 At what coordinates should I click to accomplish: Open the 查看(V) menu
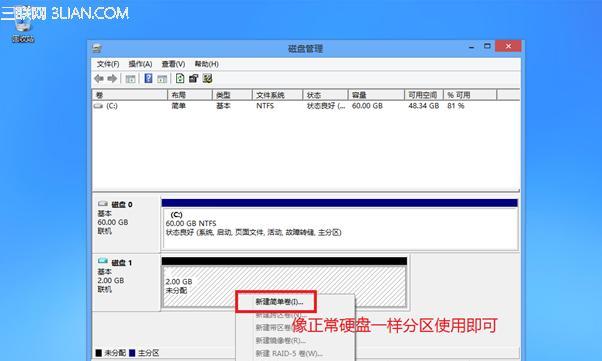coord(173,64)
